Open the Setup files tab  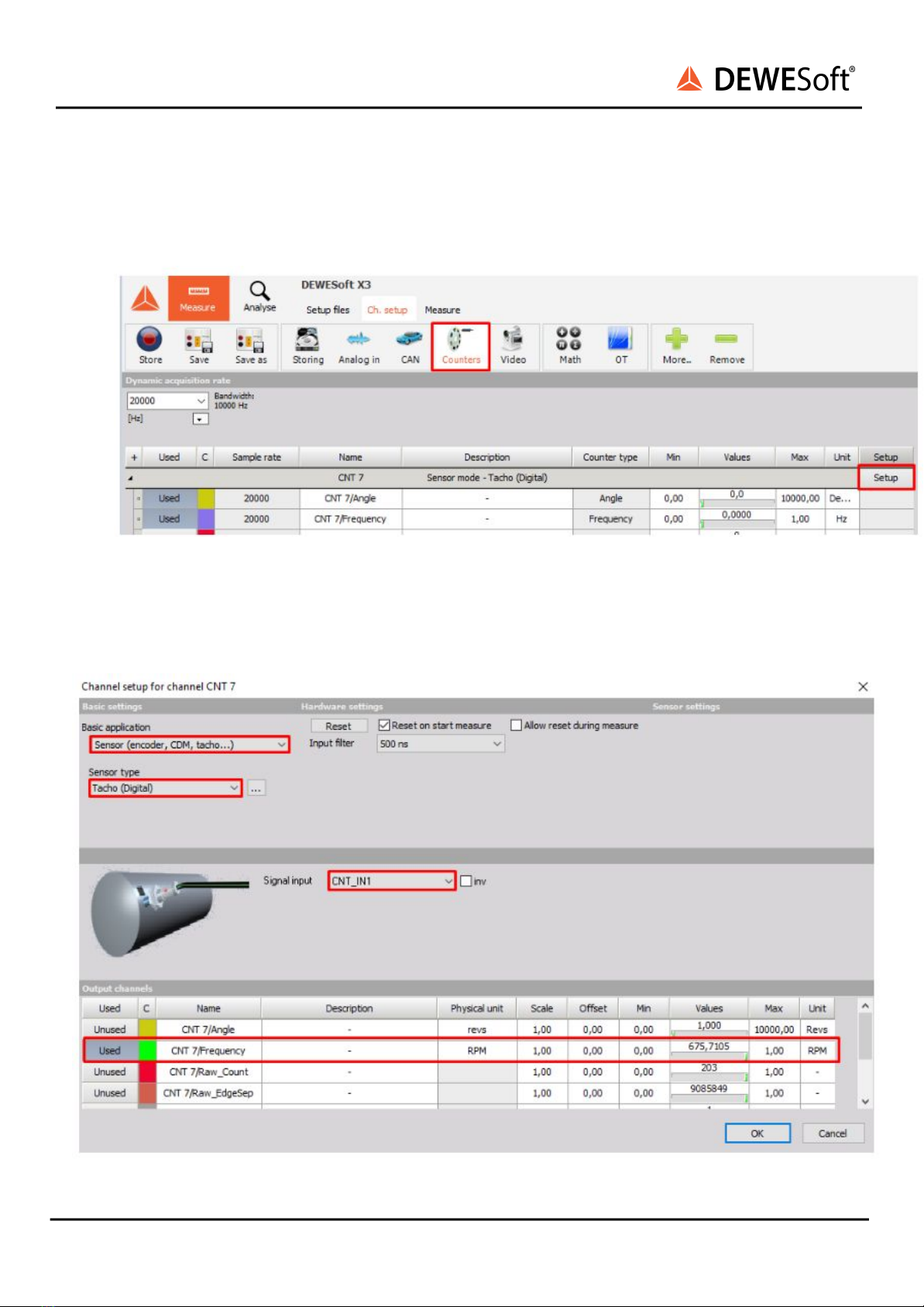328,310
